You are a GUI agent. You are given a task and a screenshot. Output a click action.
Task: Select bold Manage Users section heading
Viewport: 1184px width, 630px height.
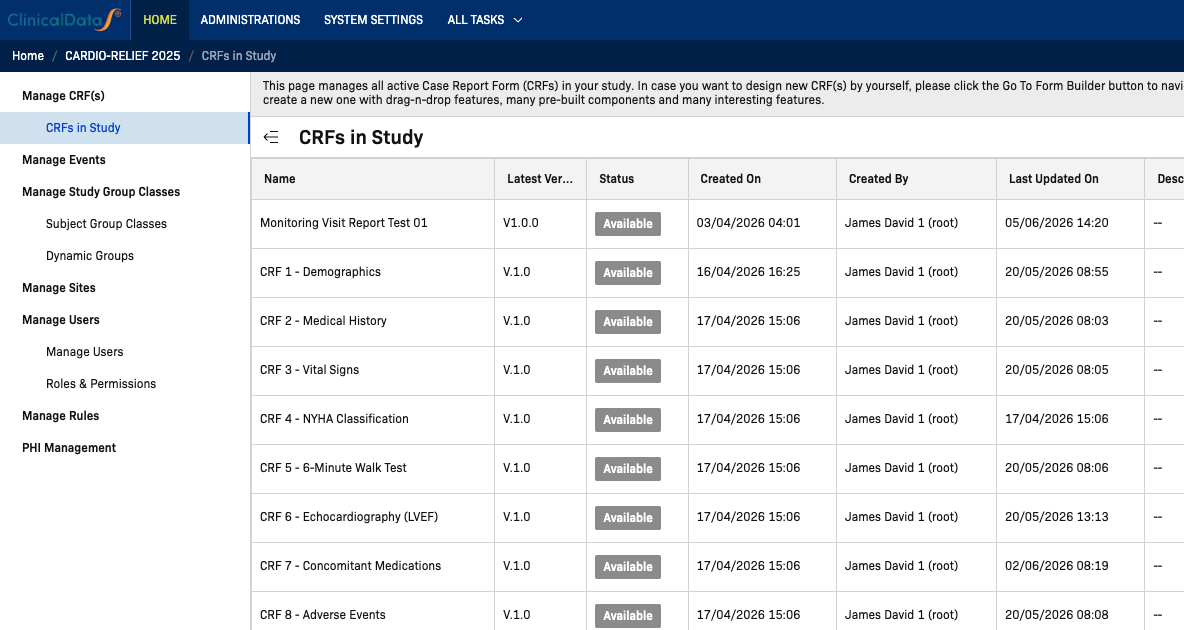point(60,320)
